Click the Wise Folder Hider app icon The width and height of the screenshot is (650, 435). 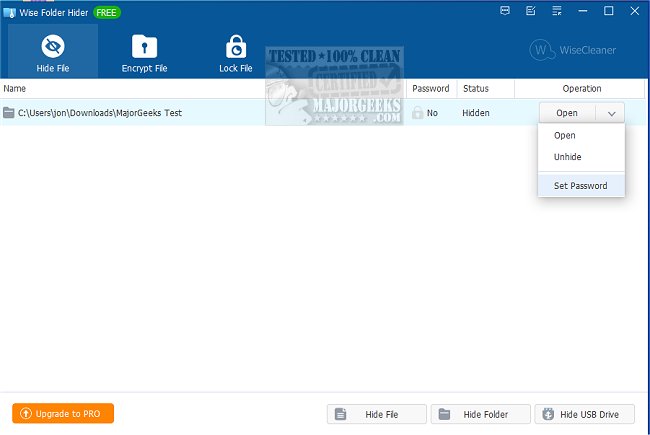(x=9, y=12)
